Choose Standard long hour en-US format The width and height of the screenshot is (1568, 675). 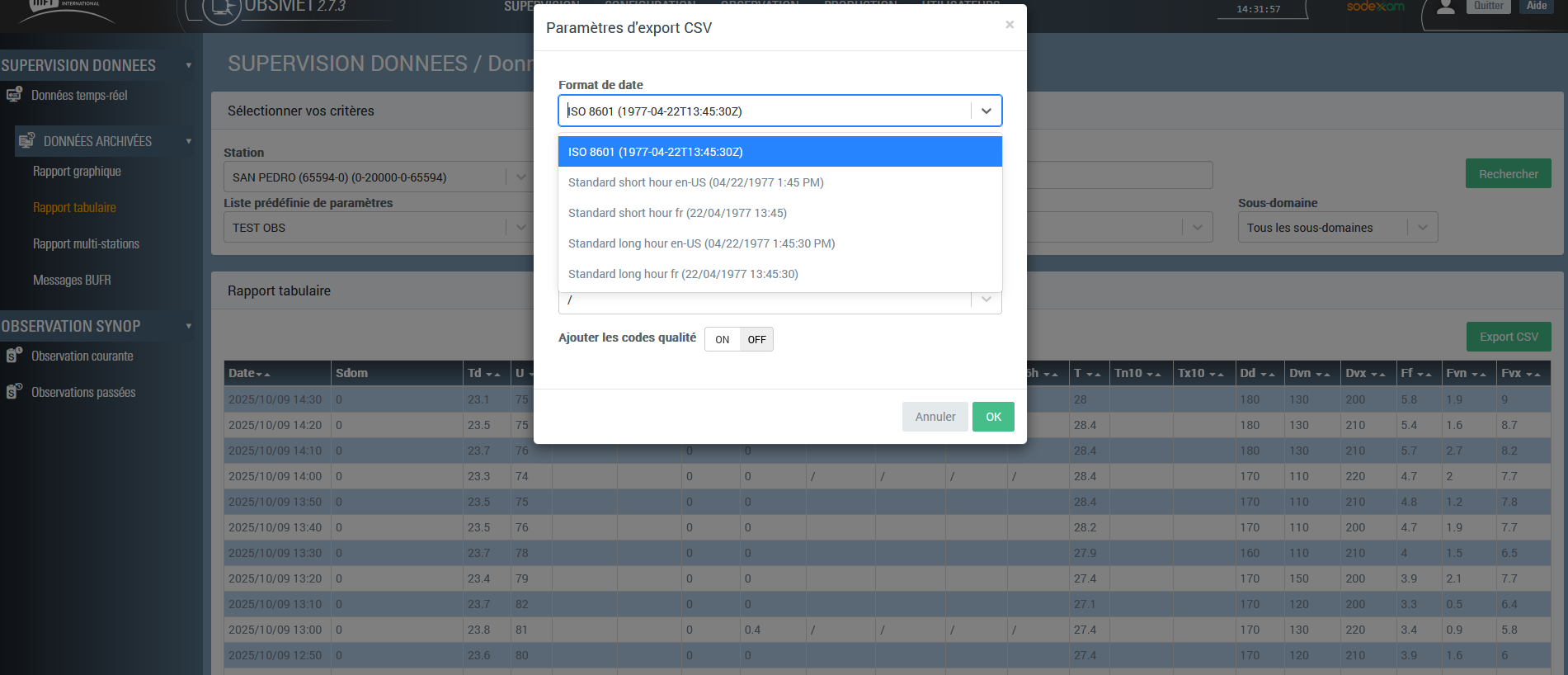click(701, 243)
